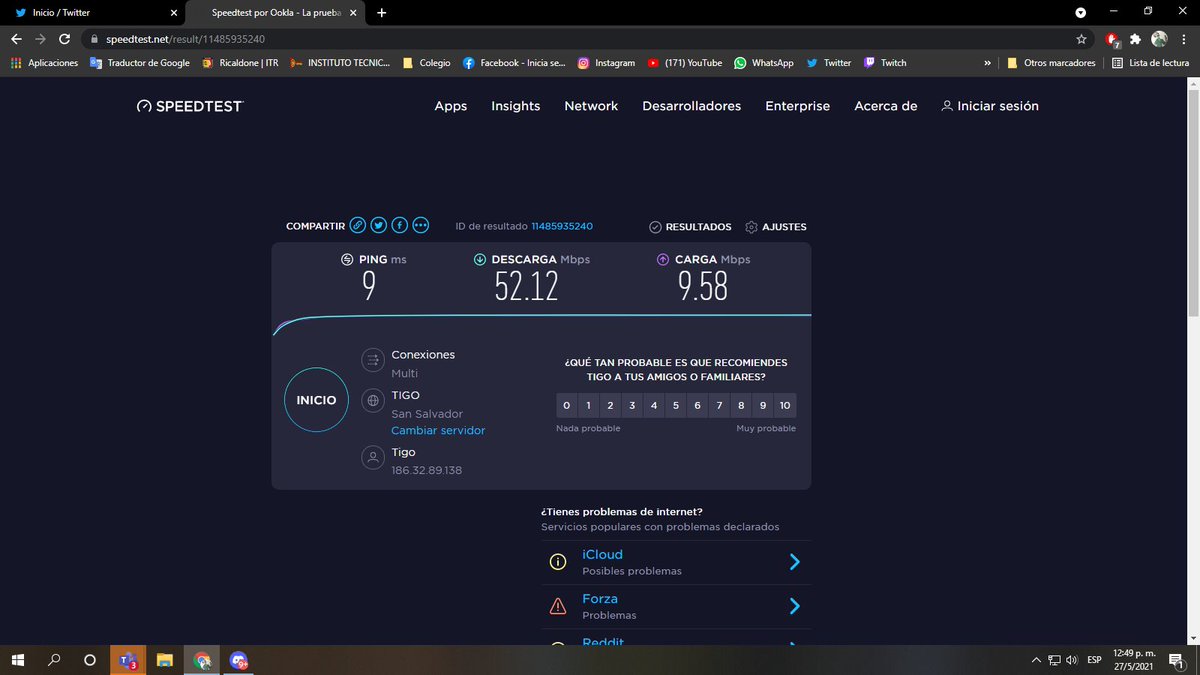Open YouTube bookmark
The image size is (1200, 675).
[x=685, y=62]
